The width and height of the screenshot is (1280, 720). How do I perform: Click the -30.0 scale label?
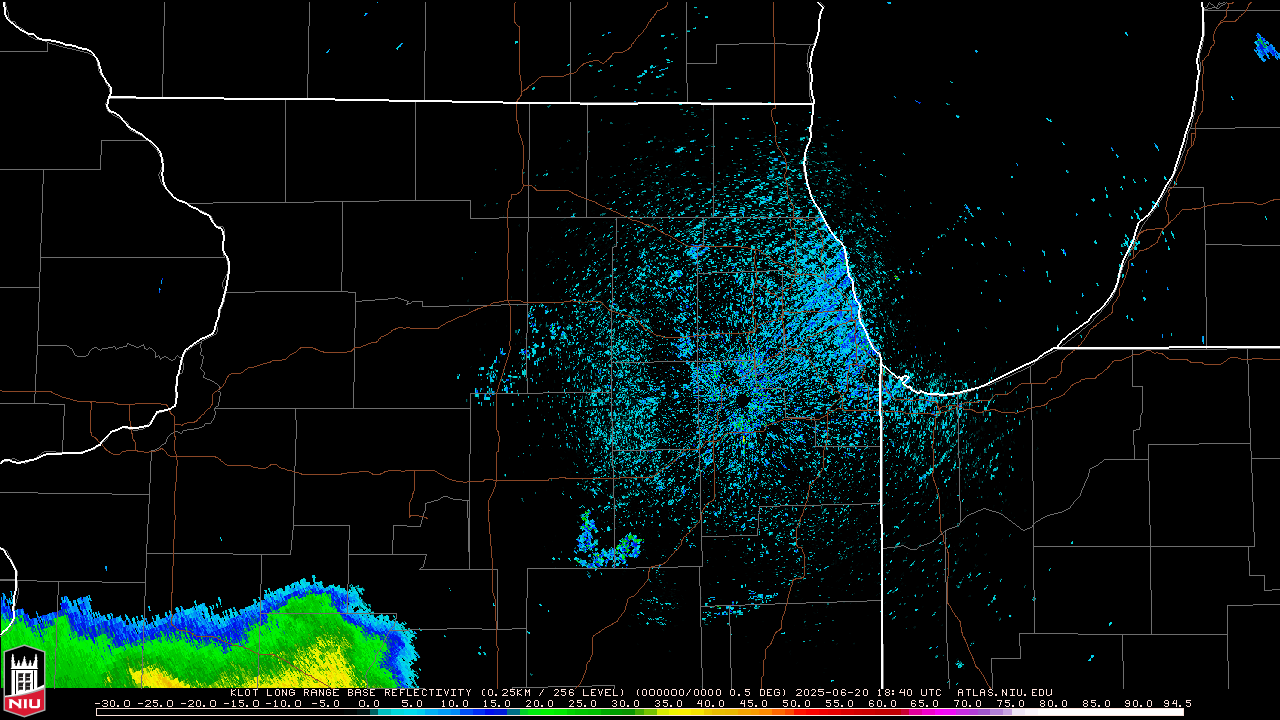point(113,704)
